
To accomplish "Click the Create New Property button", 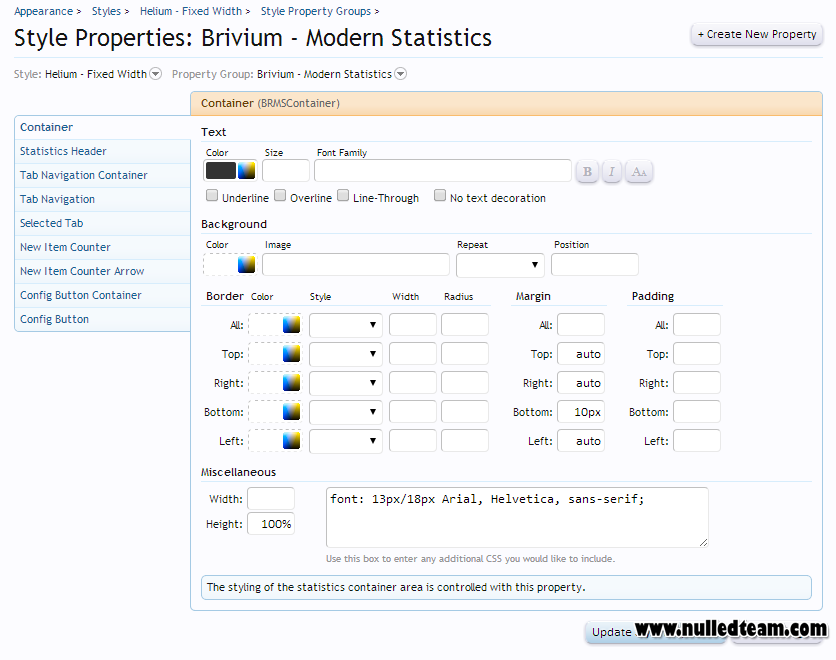I will click(757, 34).
